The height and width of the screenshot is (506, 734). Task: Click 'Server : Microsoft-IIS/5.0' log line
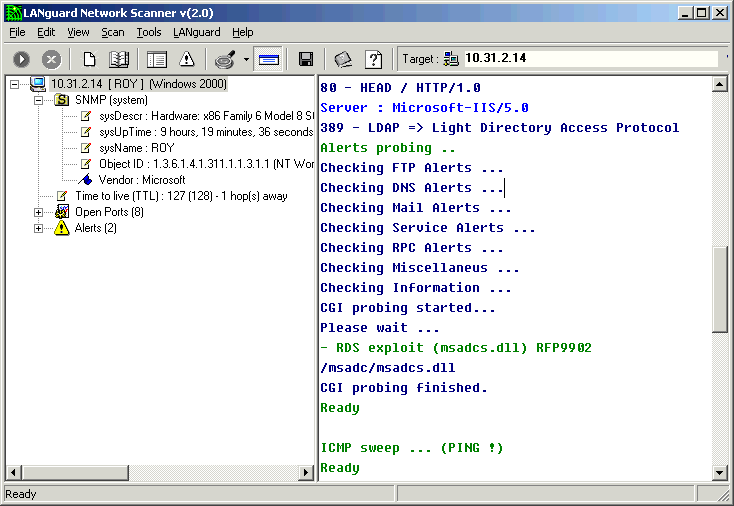pos(424,108)
